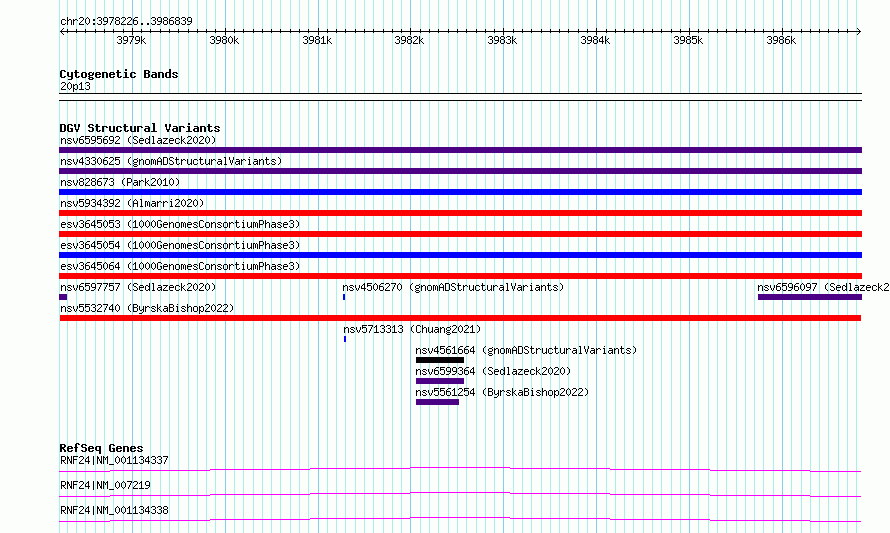Open esv3645053 (1000GenomesConsortiumPhase3) label

180,224
